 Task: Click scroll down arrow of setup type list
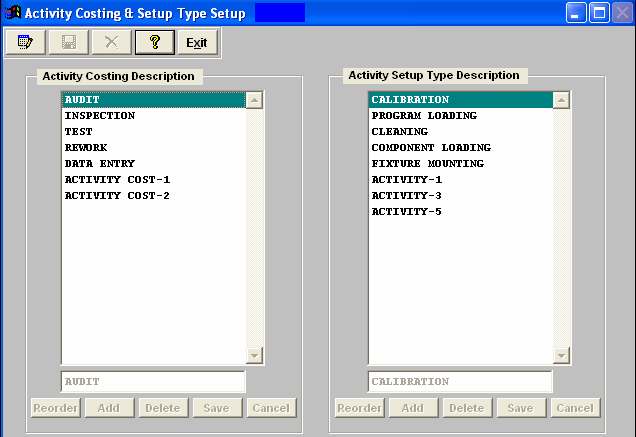pyautogui.click(x=561, y=356)
